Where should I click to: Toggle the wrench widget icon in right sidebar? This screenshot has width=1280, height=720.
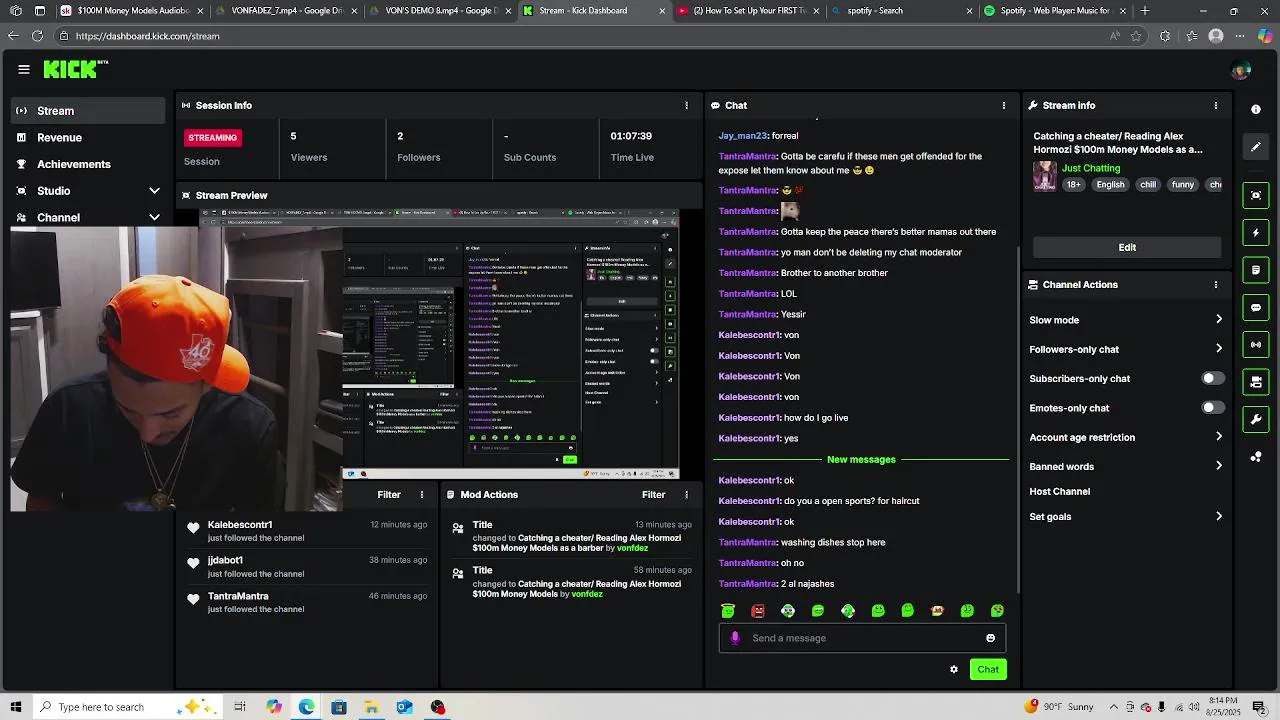click(1256, 419)
